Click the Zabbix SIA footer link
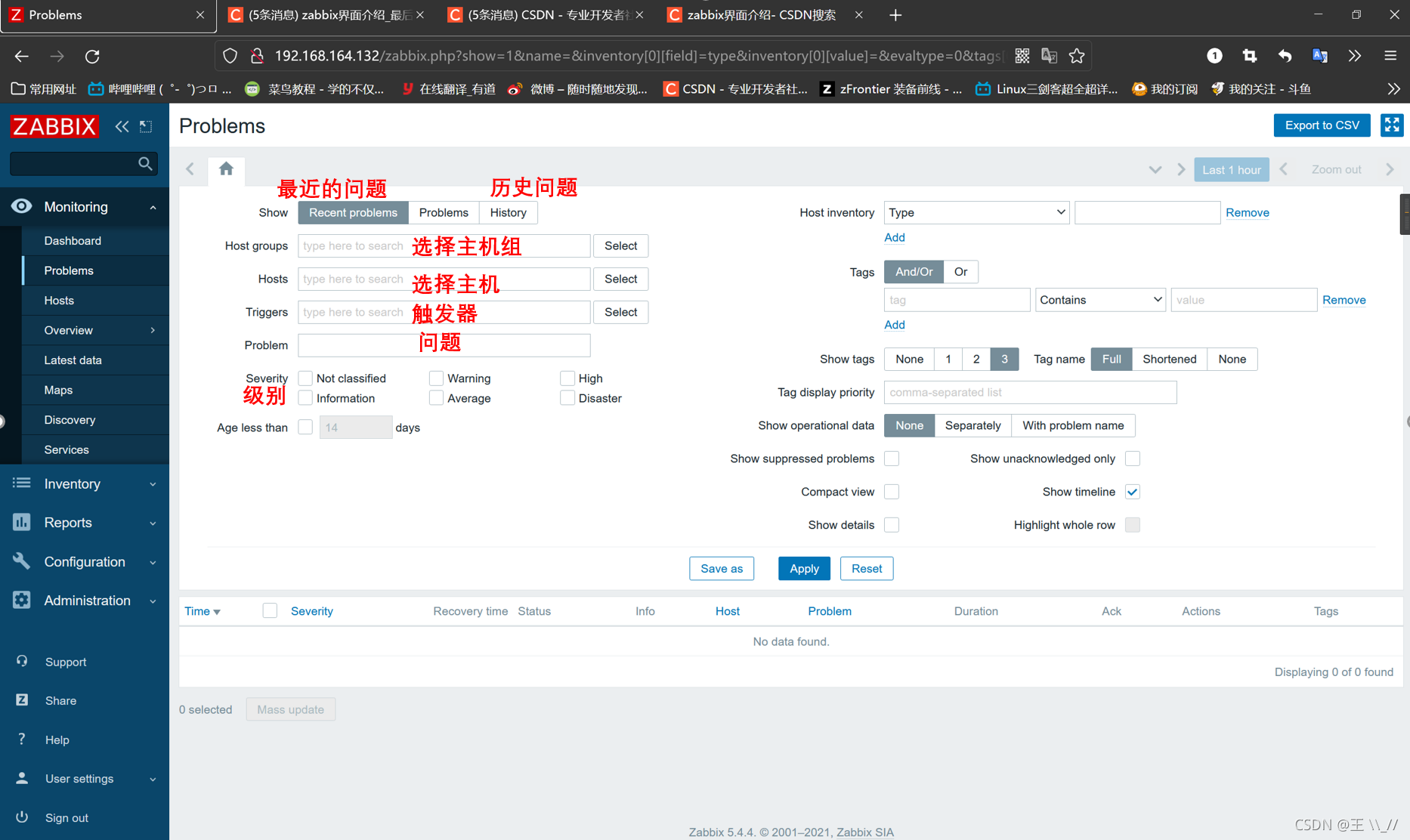This screenshot has width=1410, height=840. point(864,832)
